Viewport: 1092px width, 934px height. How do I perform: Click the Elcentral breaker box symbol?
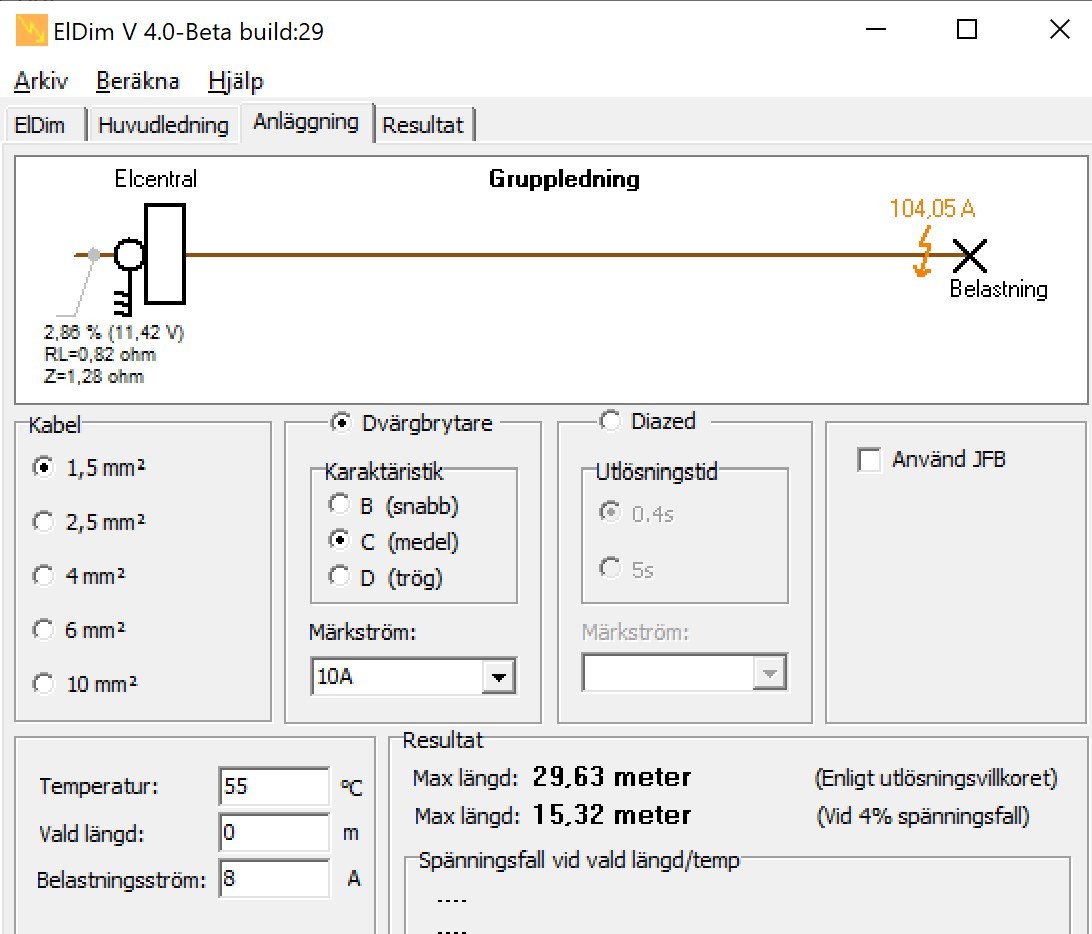click(164, 254)
